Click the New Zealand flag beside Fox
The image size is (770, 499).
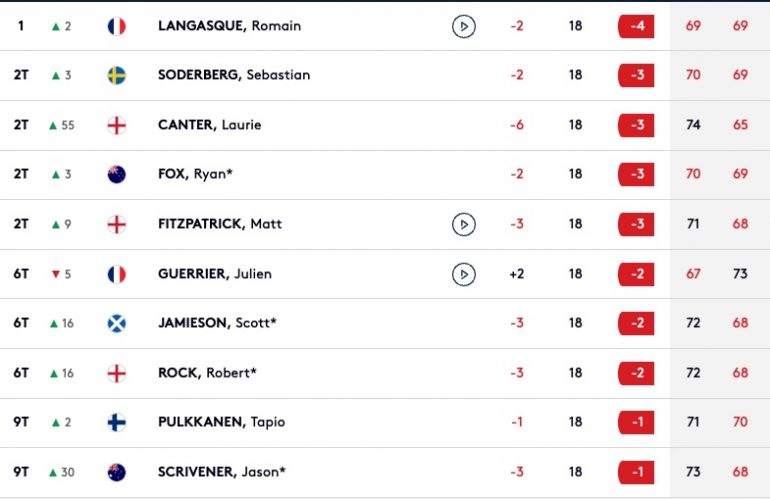[x=116, y=174]
